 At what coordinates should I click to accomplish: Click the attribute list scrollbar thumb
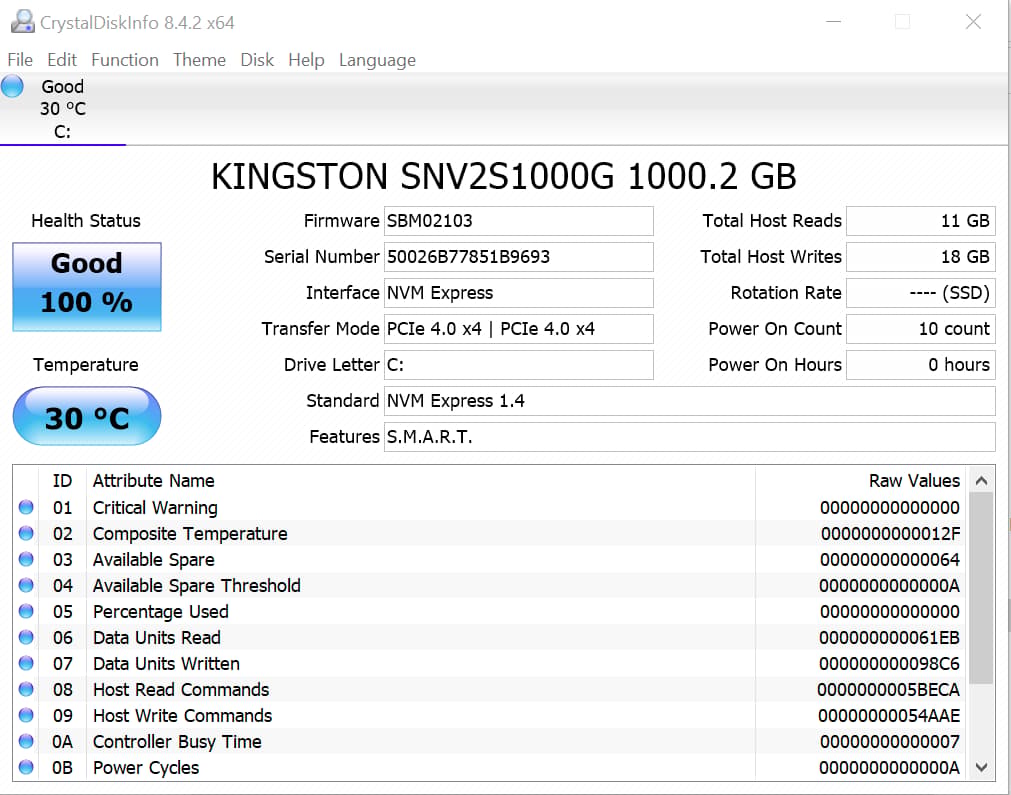coord(981,588)
